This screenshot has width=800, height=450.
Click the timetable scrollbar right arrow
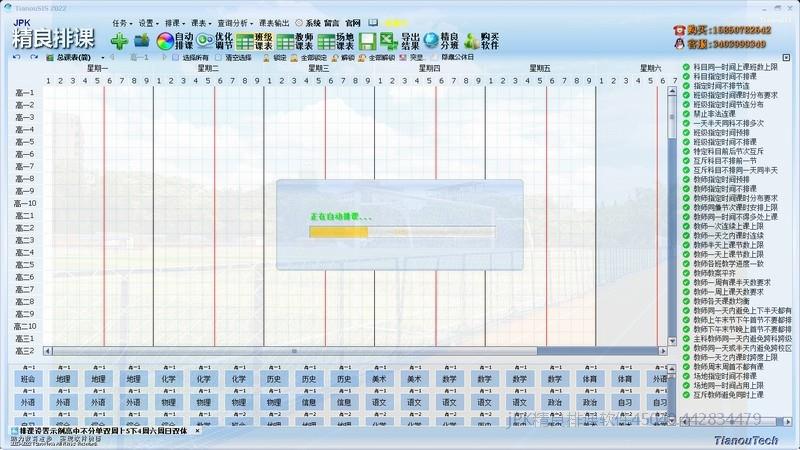click(663, 351)
